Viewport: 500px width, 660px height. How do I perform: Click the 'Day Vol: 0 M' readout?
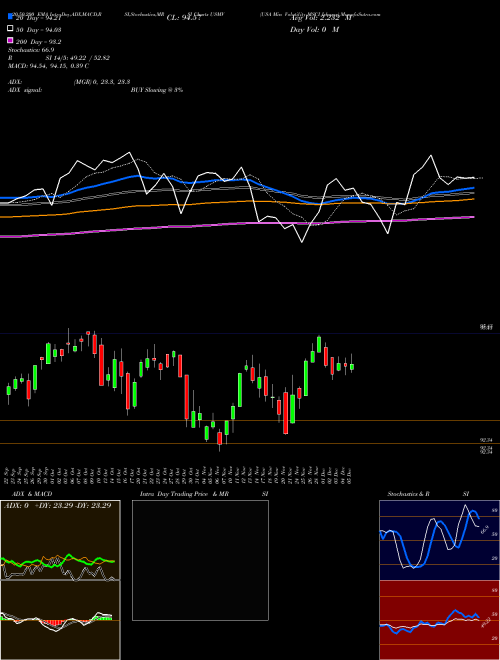click(x=314, y=29)
